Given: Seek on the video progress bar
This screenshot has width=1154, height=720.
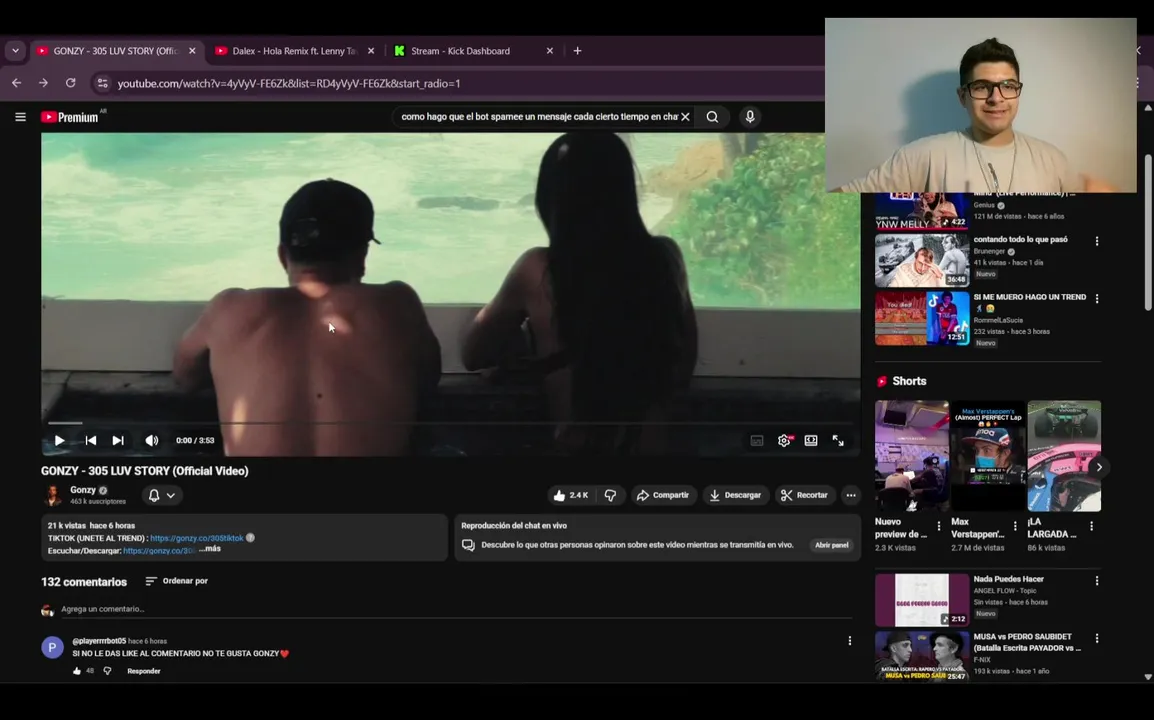Looking at the screenshot, I should 450,423.
